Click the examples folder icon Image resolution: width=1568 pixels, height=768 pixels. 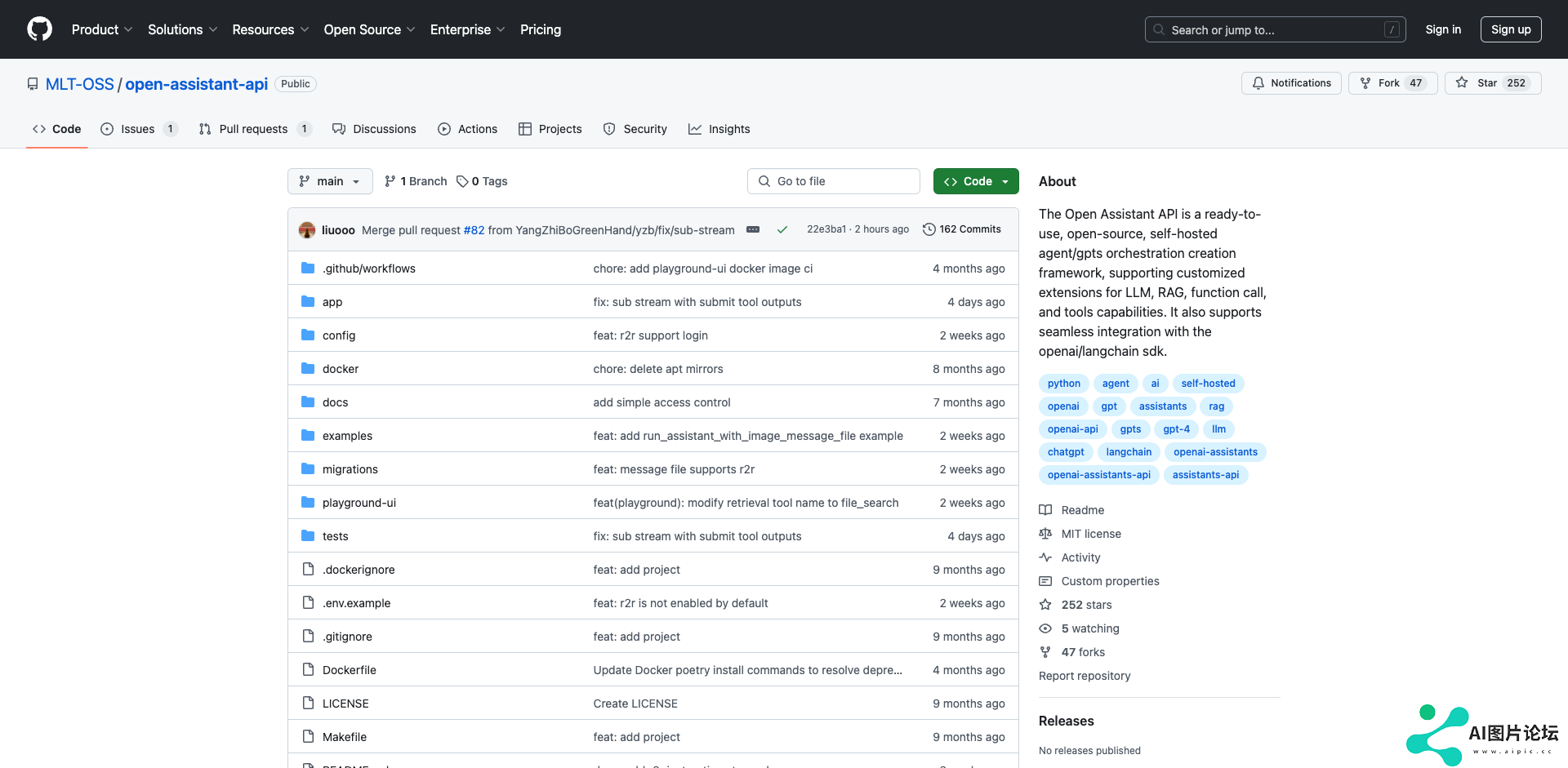click(x=308, y=436)
